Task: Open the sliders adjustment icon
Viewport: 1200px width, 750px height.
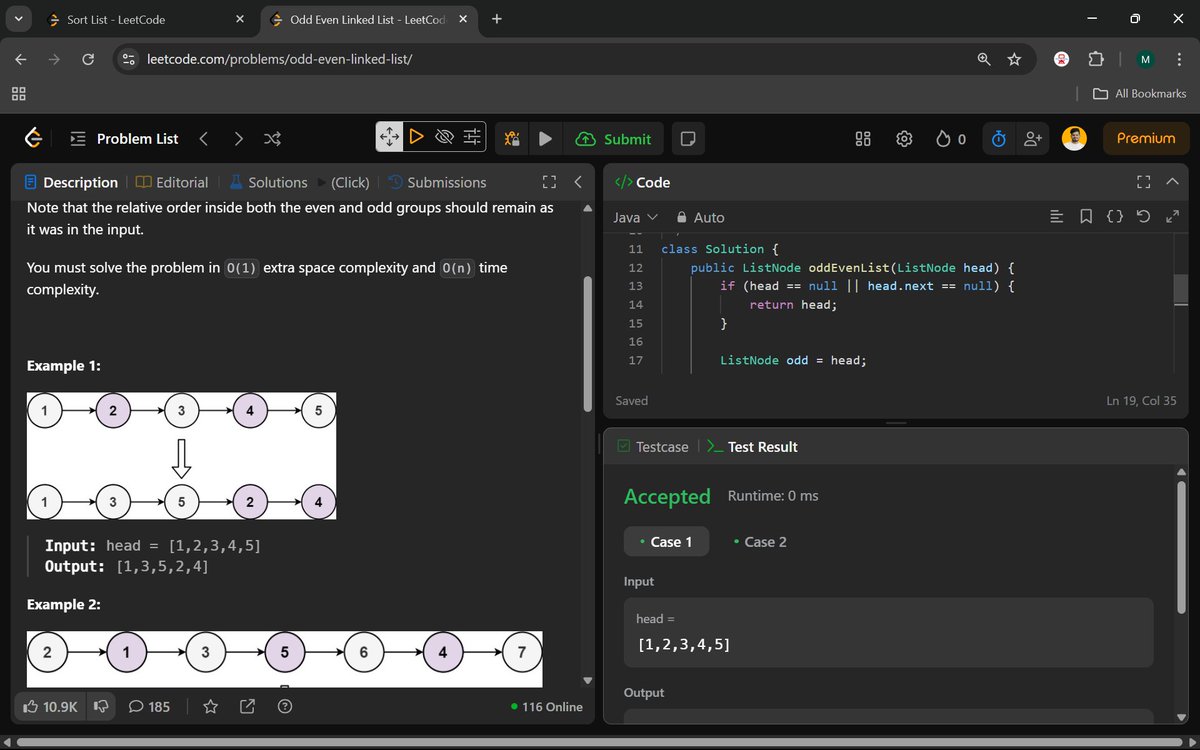Action: tap(473, 137)
